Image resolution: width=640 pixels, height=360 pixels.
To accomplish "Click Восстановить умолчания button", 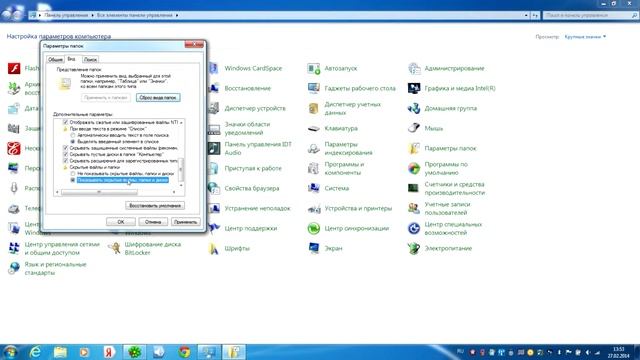I will click(155, 205).
